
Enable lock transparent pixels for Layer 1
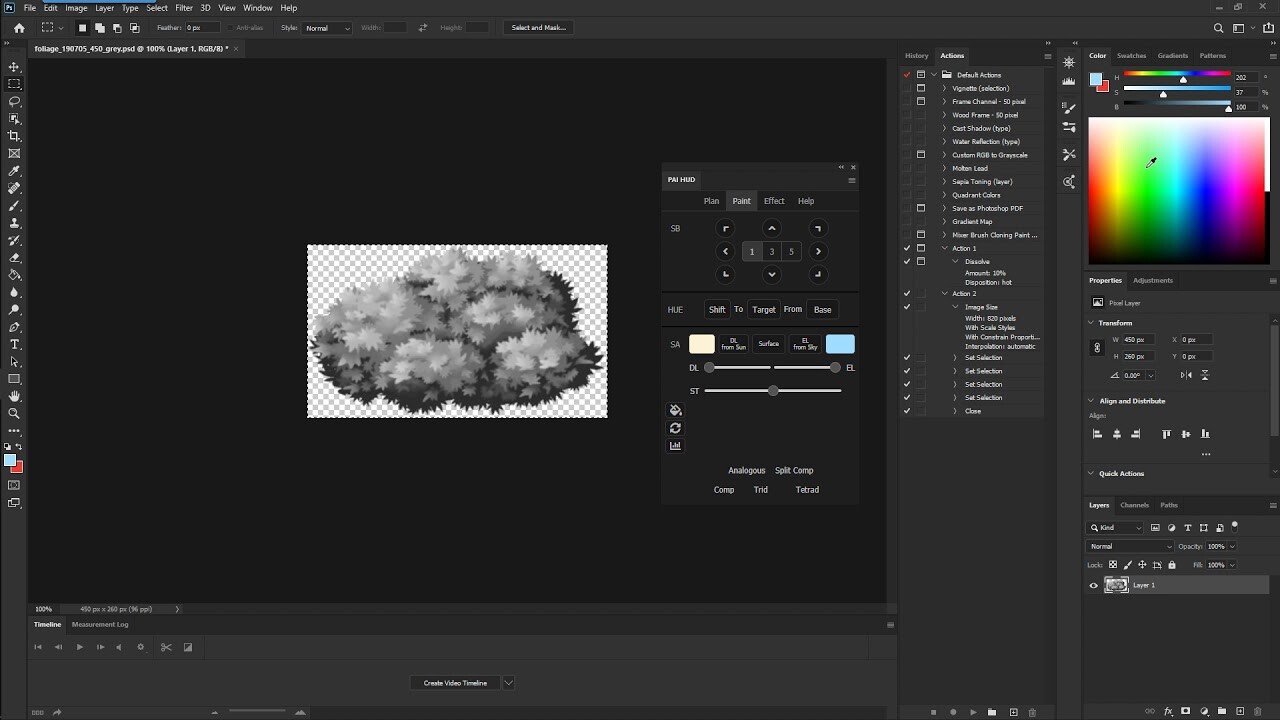[x=1113, y=565]
